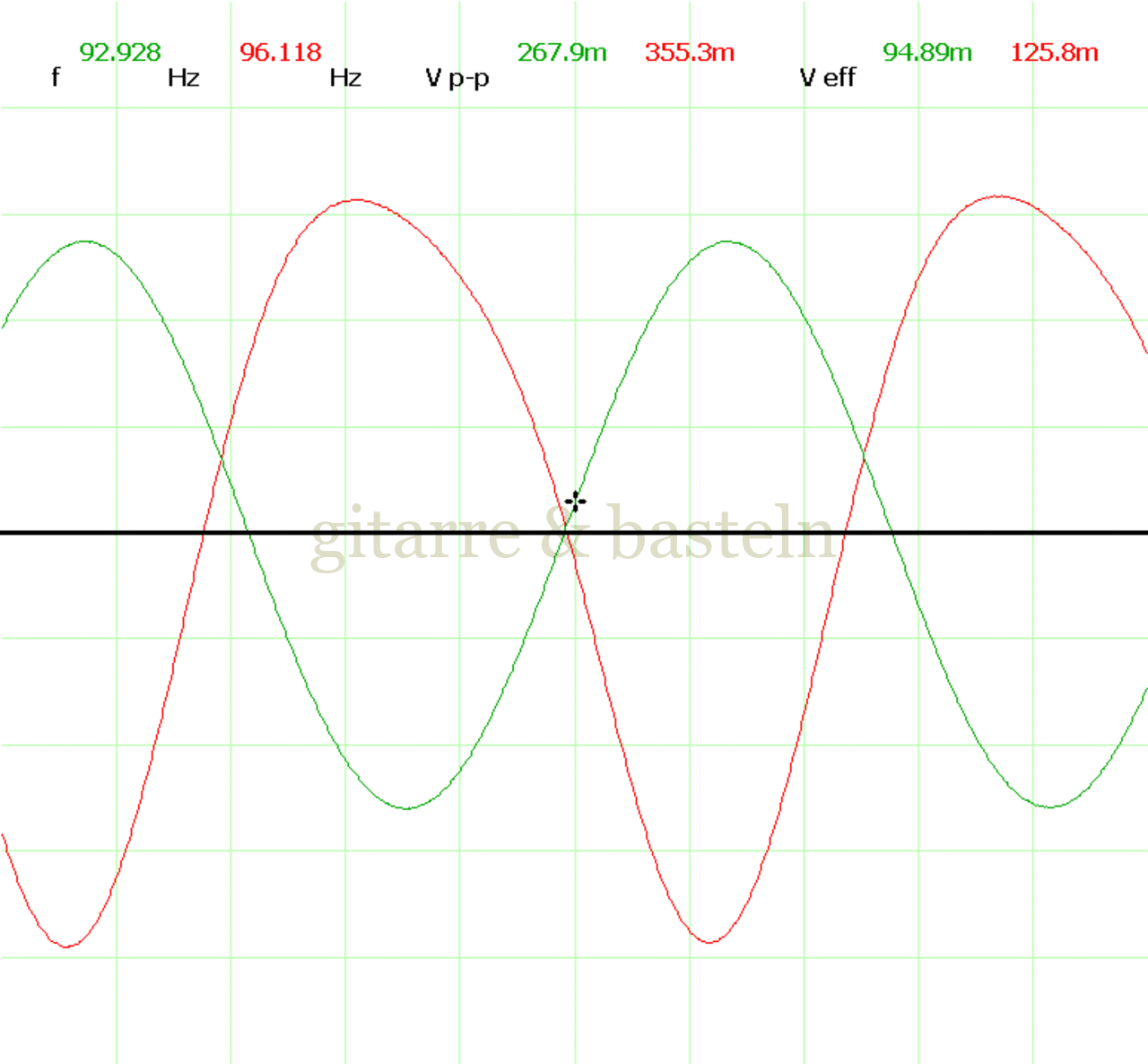The width and height of the screenshot is (1148, 1064).
Task: Click the black crosshair marker at center
Action: point(576,501)
